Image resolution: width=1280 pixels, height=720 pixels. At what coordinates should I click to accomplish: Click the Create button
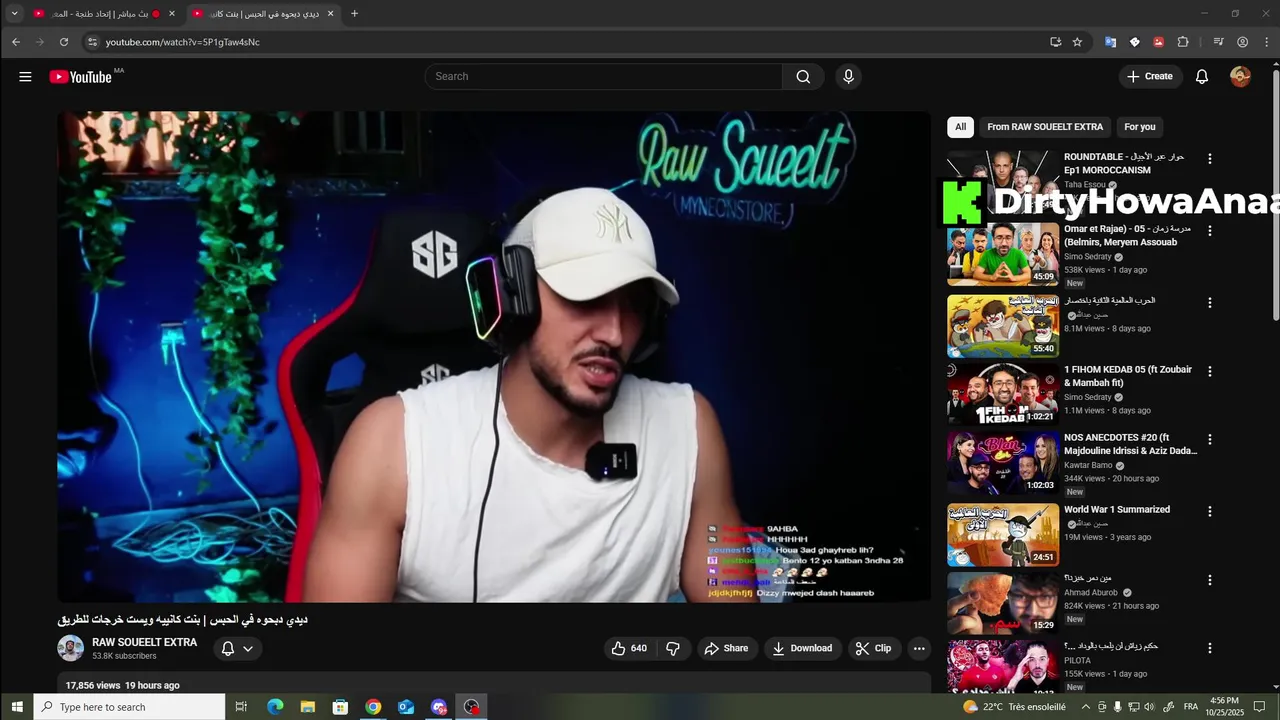tap(1150, 77)
